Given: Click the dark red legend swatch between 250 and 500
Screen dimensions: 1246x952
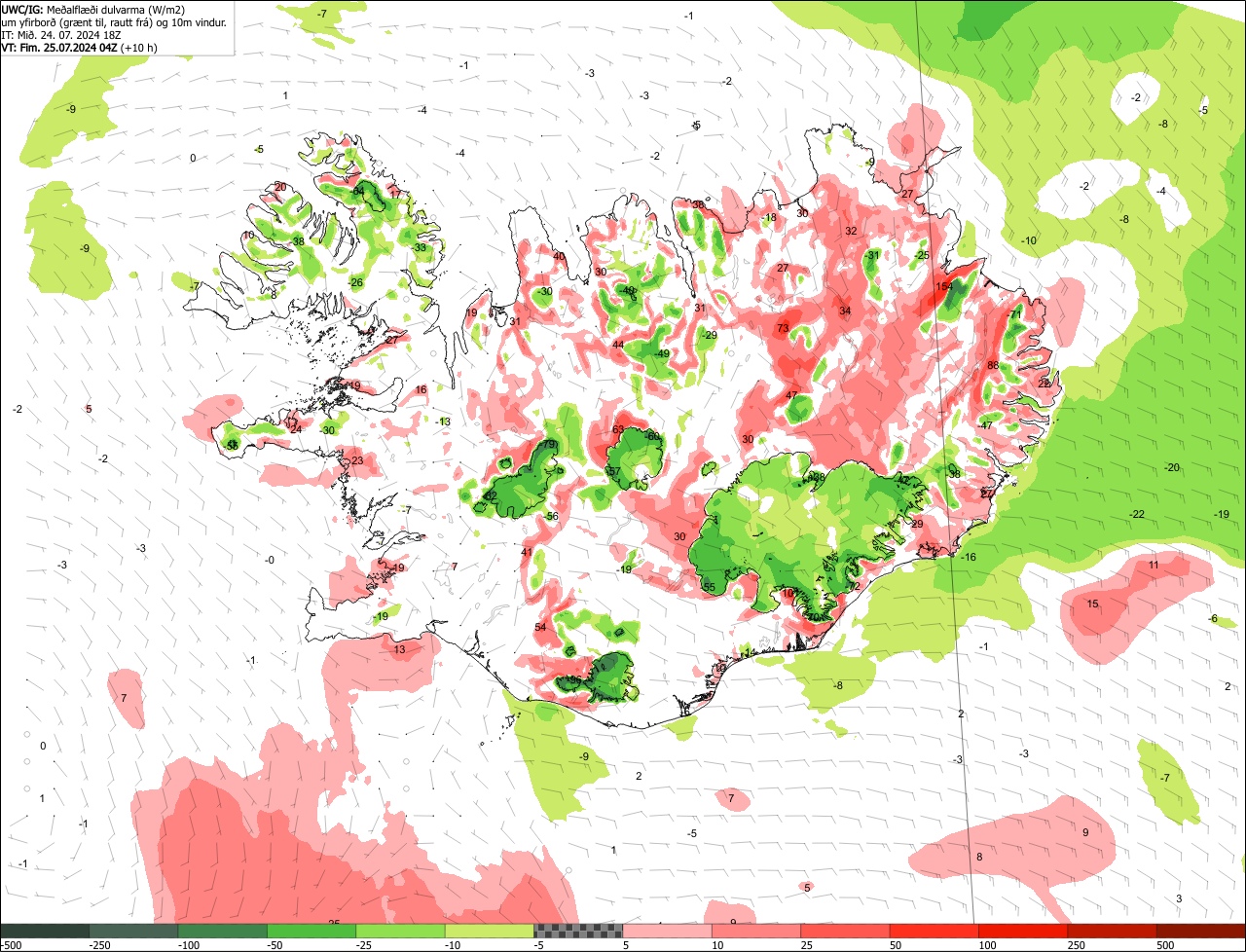Looking at the screenshot, I should tap(1112, 931).
